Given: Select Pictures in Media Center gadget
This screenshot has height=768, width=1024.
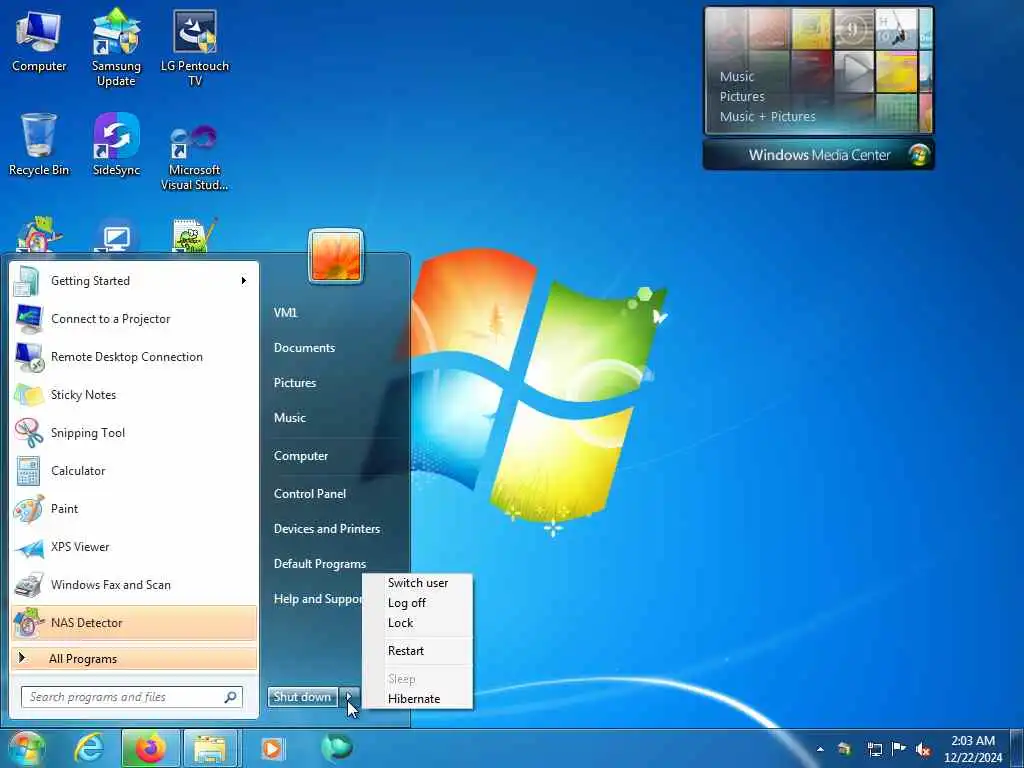Looking at the screenshot, I should 742,97.
